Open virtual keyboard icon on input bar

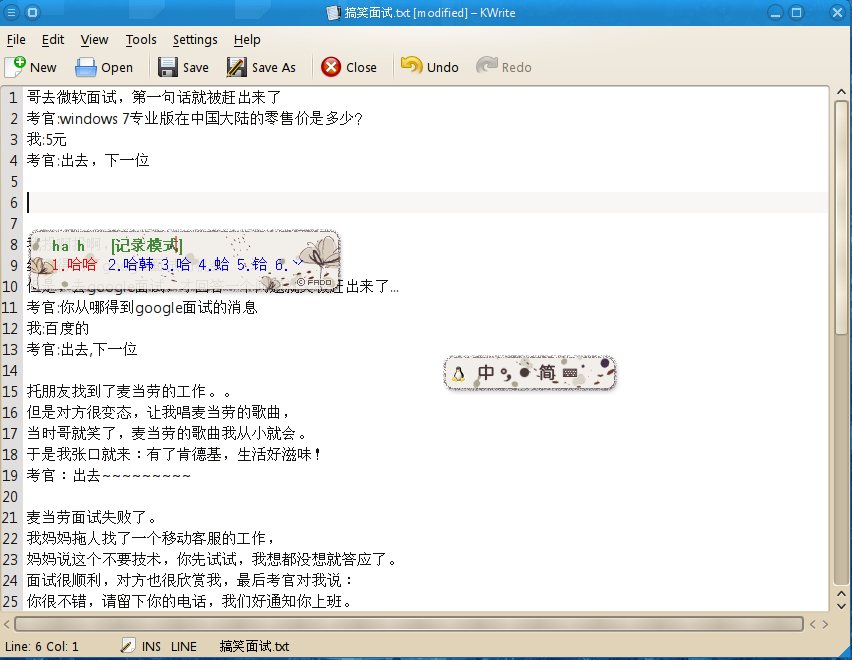click(x=570, y=373)
